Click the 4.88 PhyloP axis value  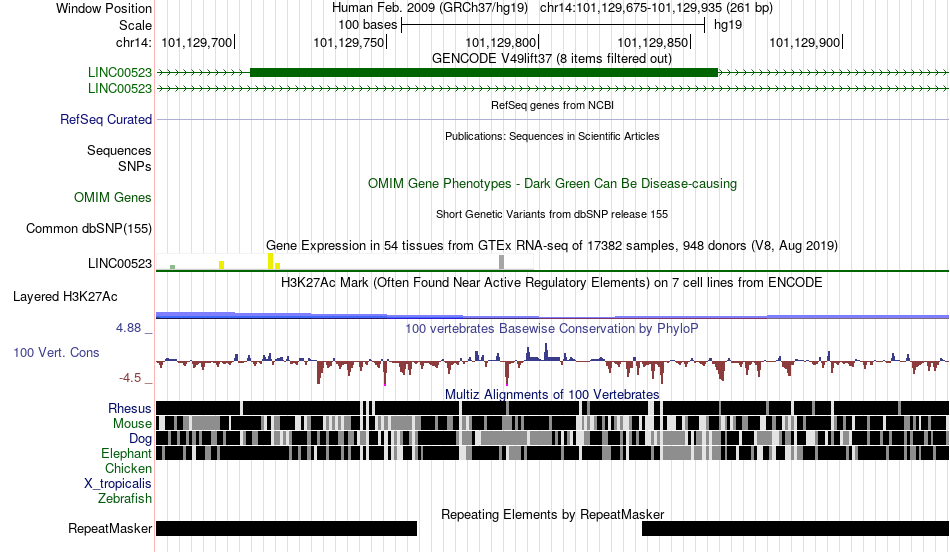[128, 328]
